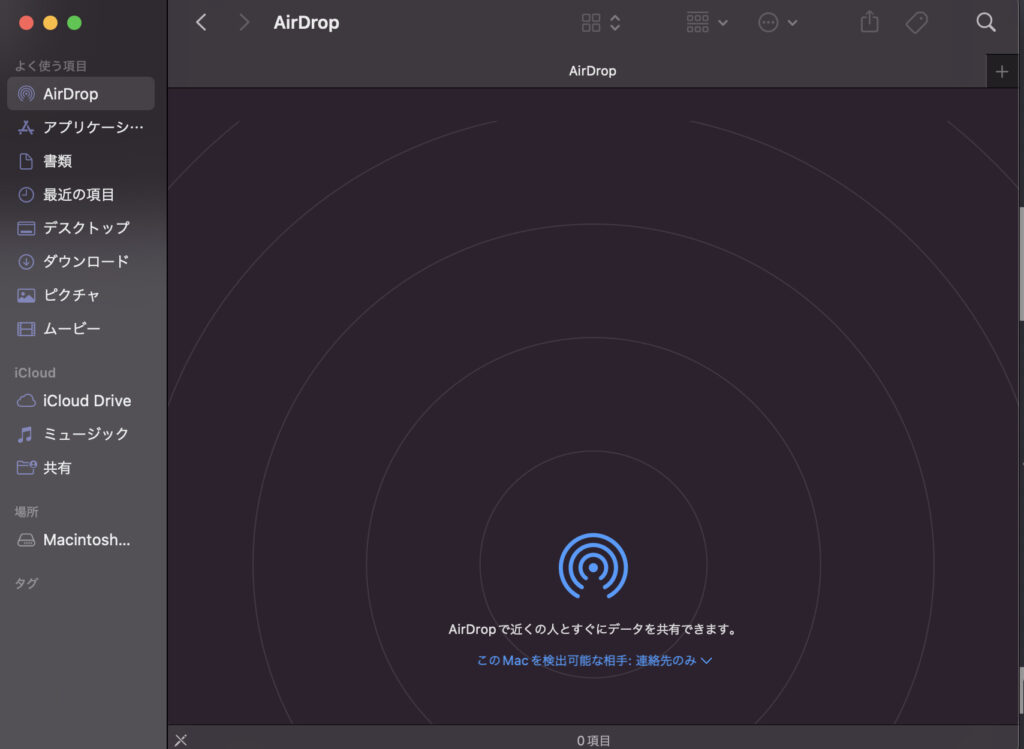
Task: Open search with the magnifier icon
Action: click(x=985, y=23)
